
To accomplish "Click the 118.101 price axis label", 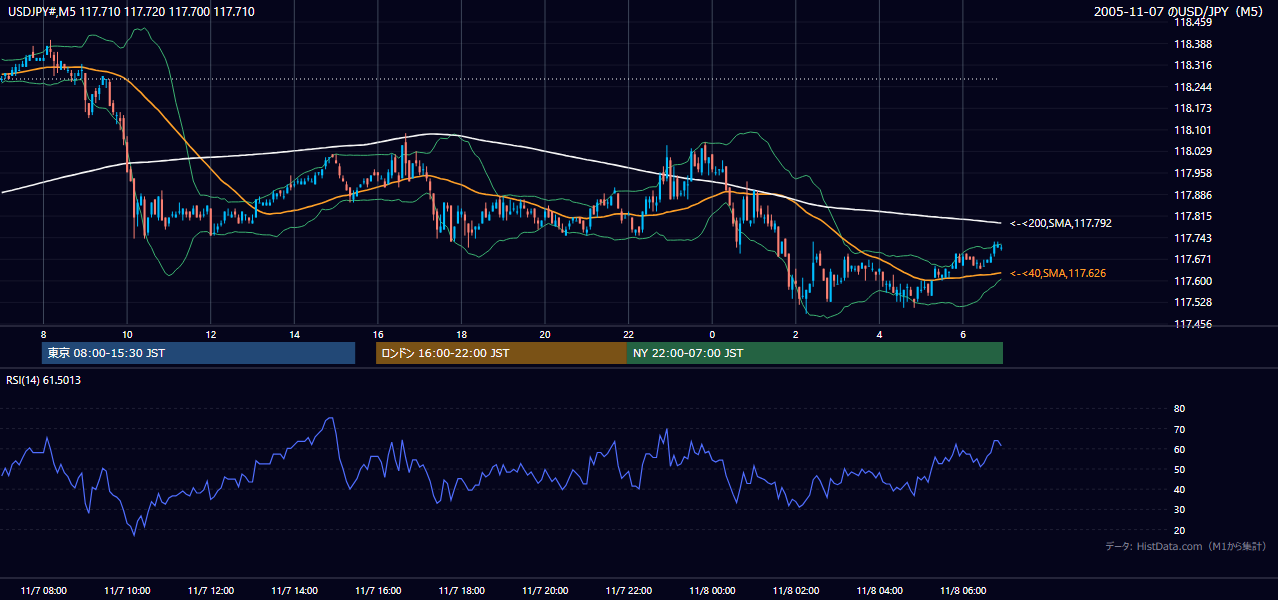I will (1192, 130).
